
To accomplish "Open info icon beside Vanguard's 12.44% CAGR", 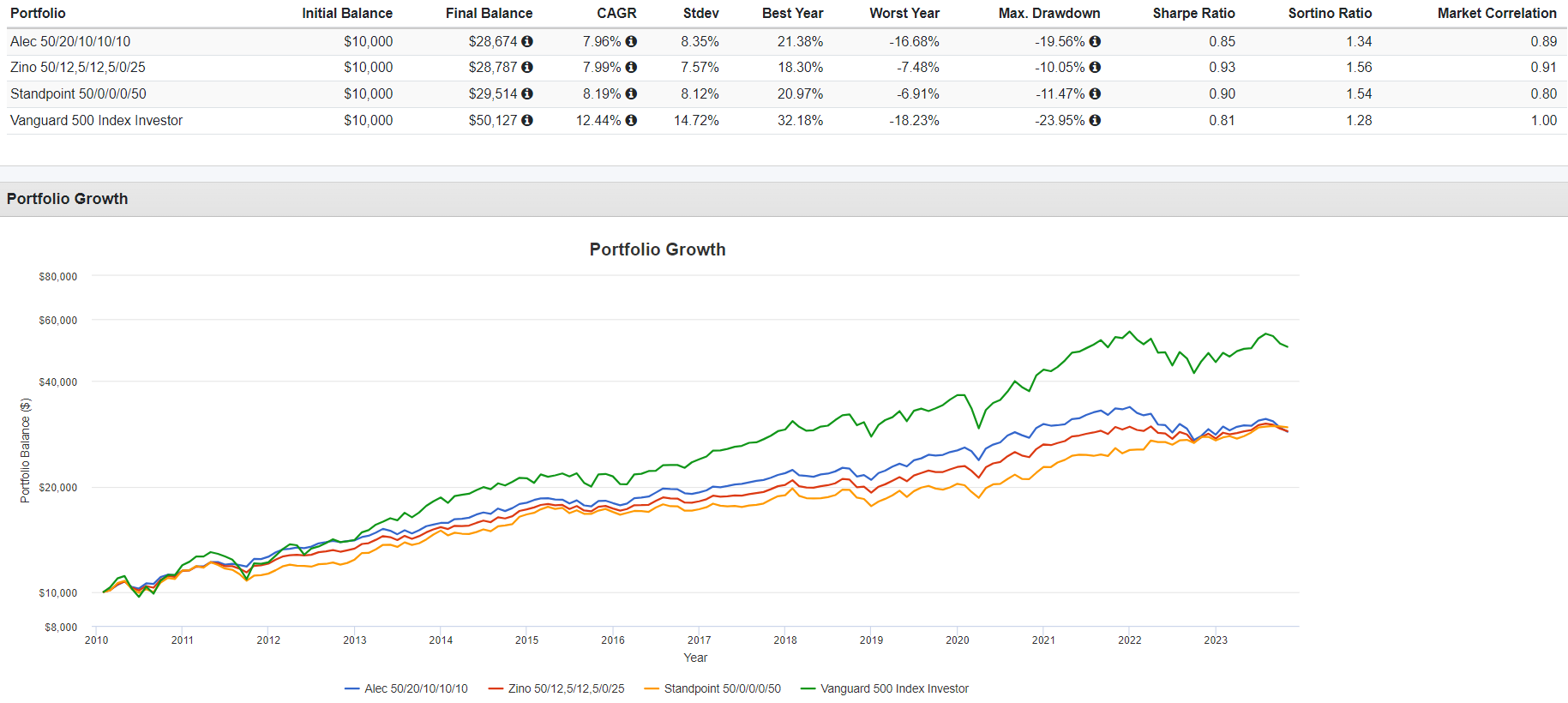I will 631,120.
